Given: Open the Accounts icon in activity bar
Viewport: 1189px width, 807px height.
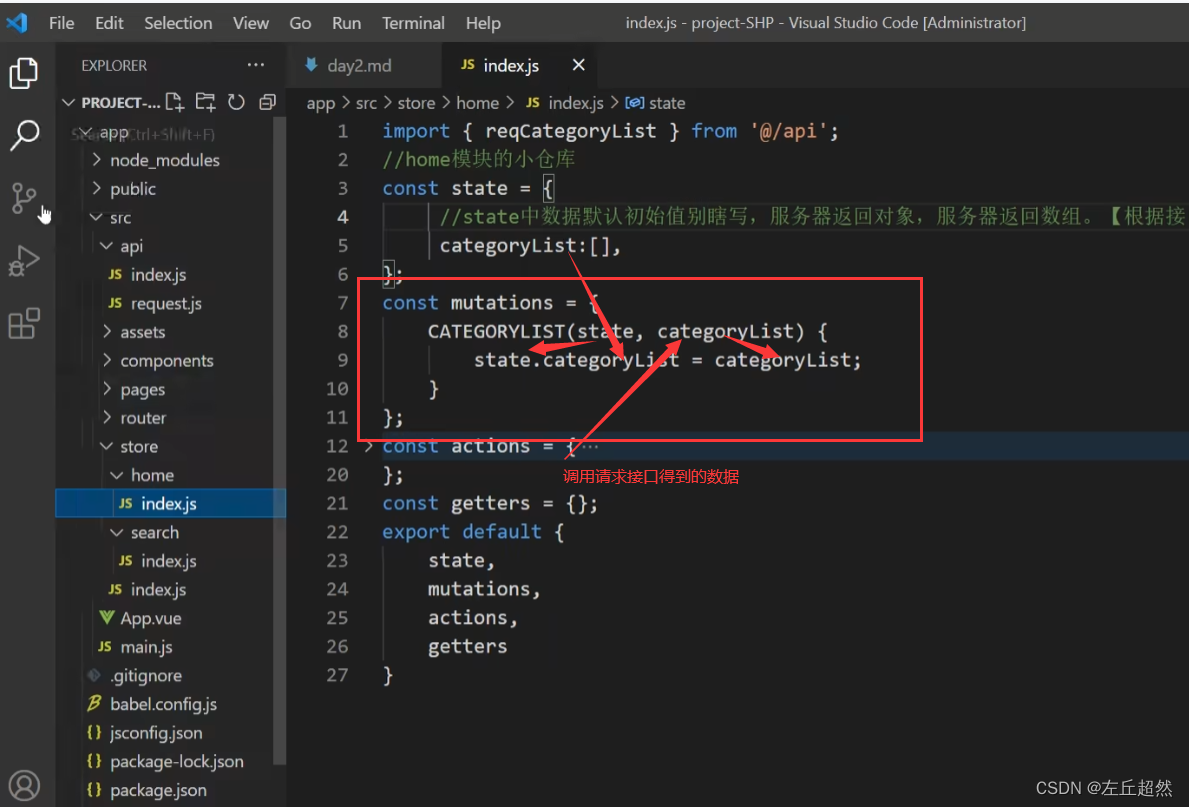Looking at the screenshot, I should pos(24,786).
